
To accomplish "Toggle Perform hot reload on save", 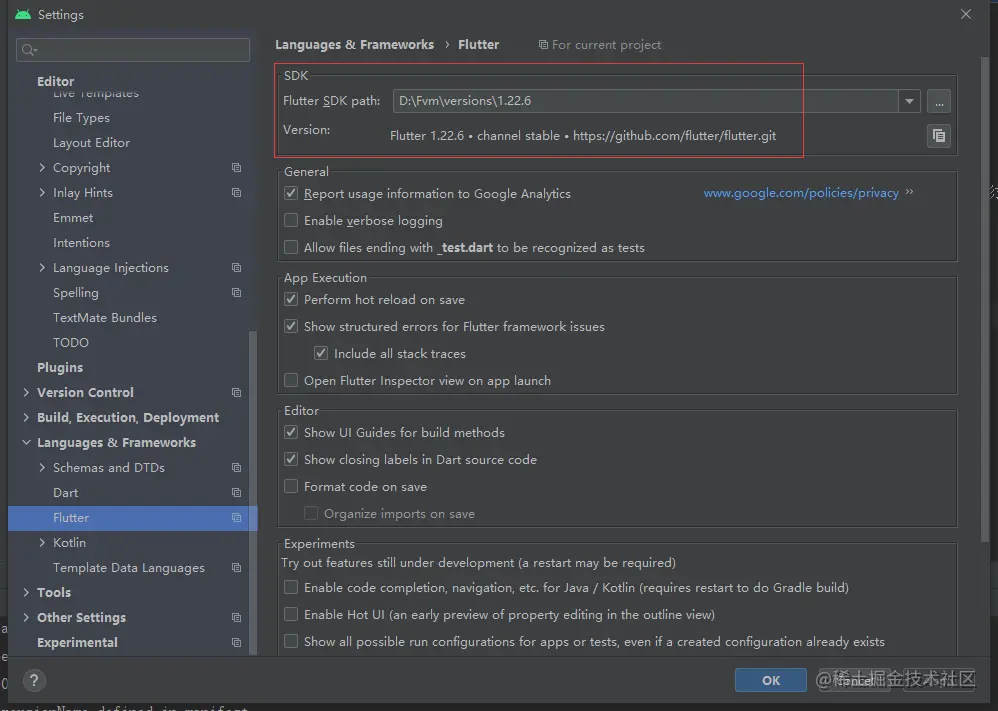I will [291, 299].
